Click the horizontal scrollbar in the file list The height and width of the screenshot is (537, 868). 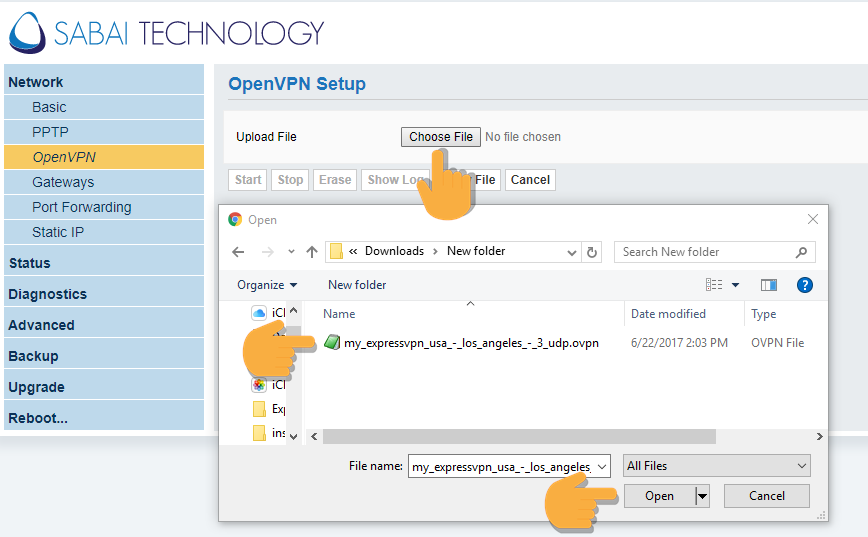click(x=519, y=437)
